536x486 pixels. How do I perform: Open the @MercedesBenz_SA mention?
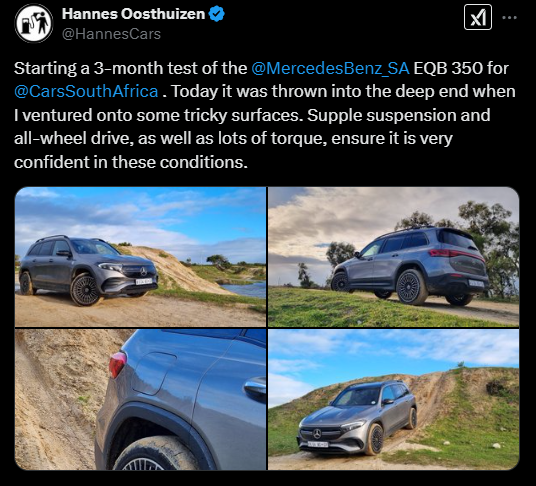tap(330, 68)
